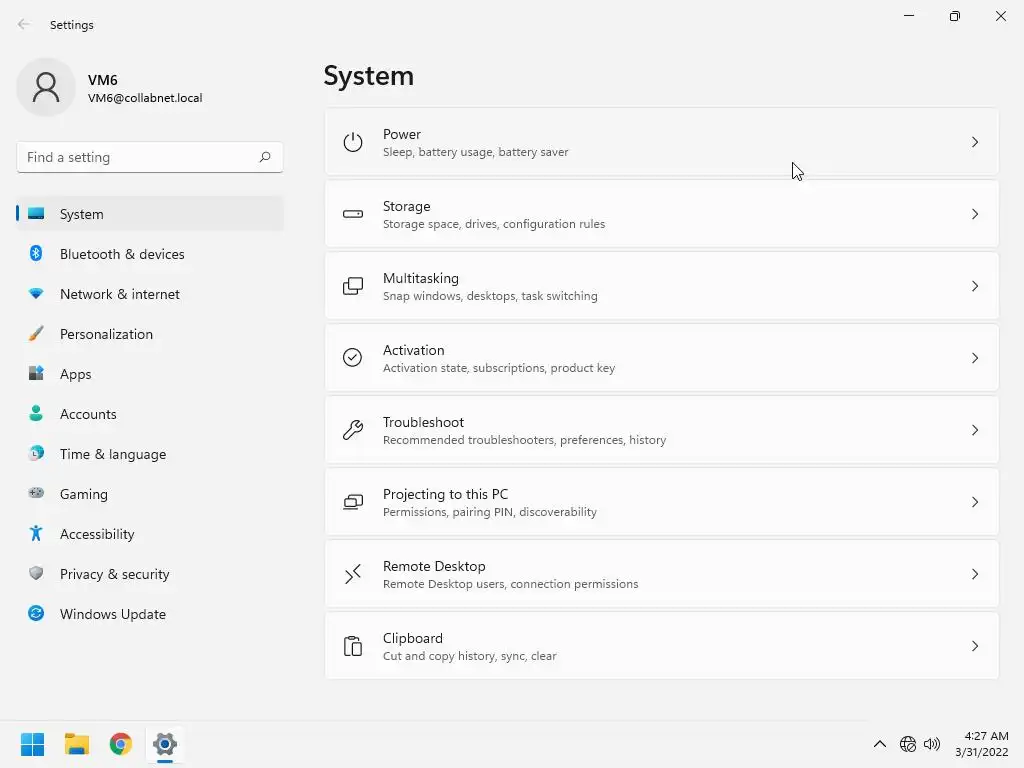
Task: Open Network & internet section
Action: pos(150,294)
